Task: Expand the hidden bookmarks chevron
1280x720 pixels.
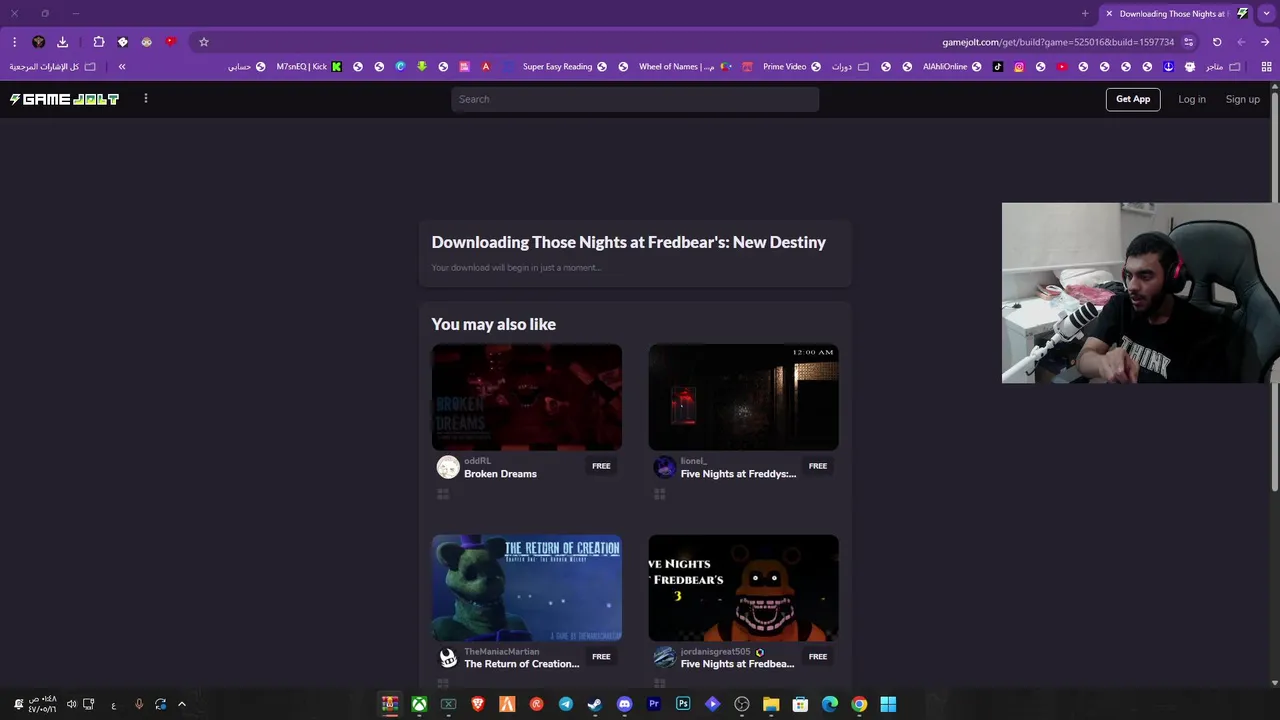Action: click(x=122, y=67)
